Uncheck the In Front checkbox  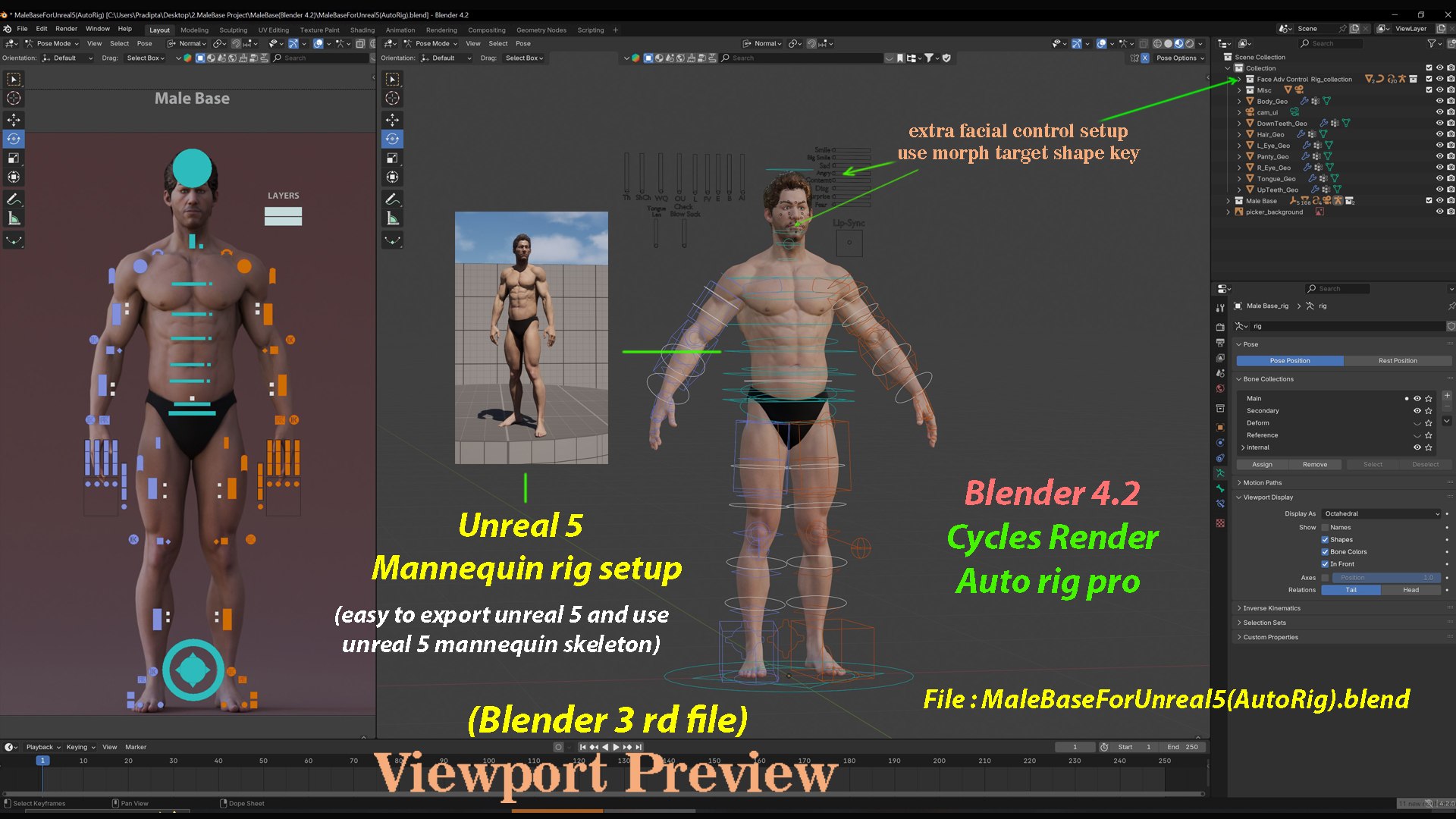click(1325, 564)
